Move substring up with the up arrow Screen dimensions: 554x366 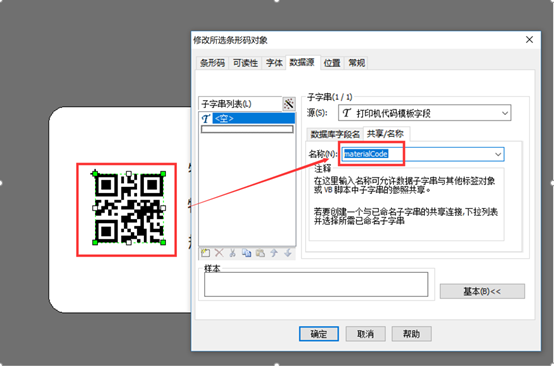click(274, 253)
